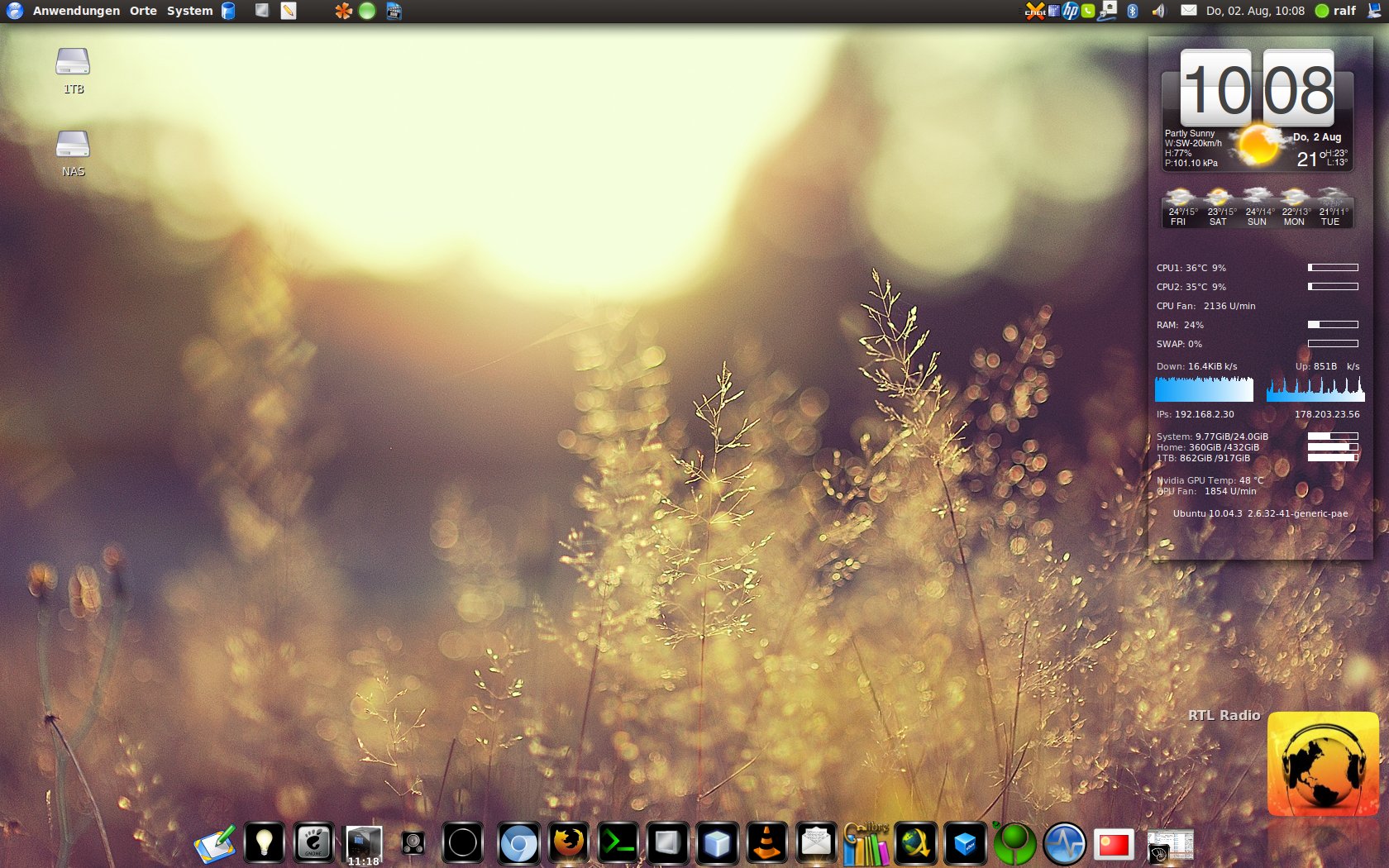This screenshot has height=868, width=1389.
Task: Open the Anwendungen menu
Action: click(x=75, y=11)
